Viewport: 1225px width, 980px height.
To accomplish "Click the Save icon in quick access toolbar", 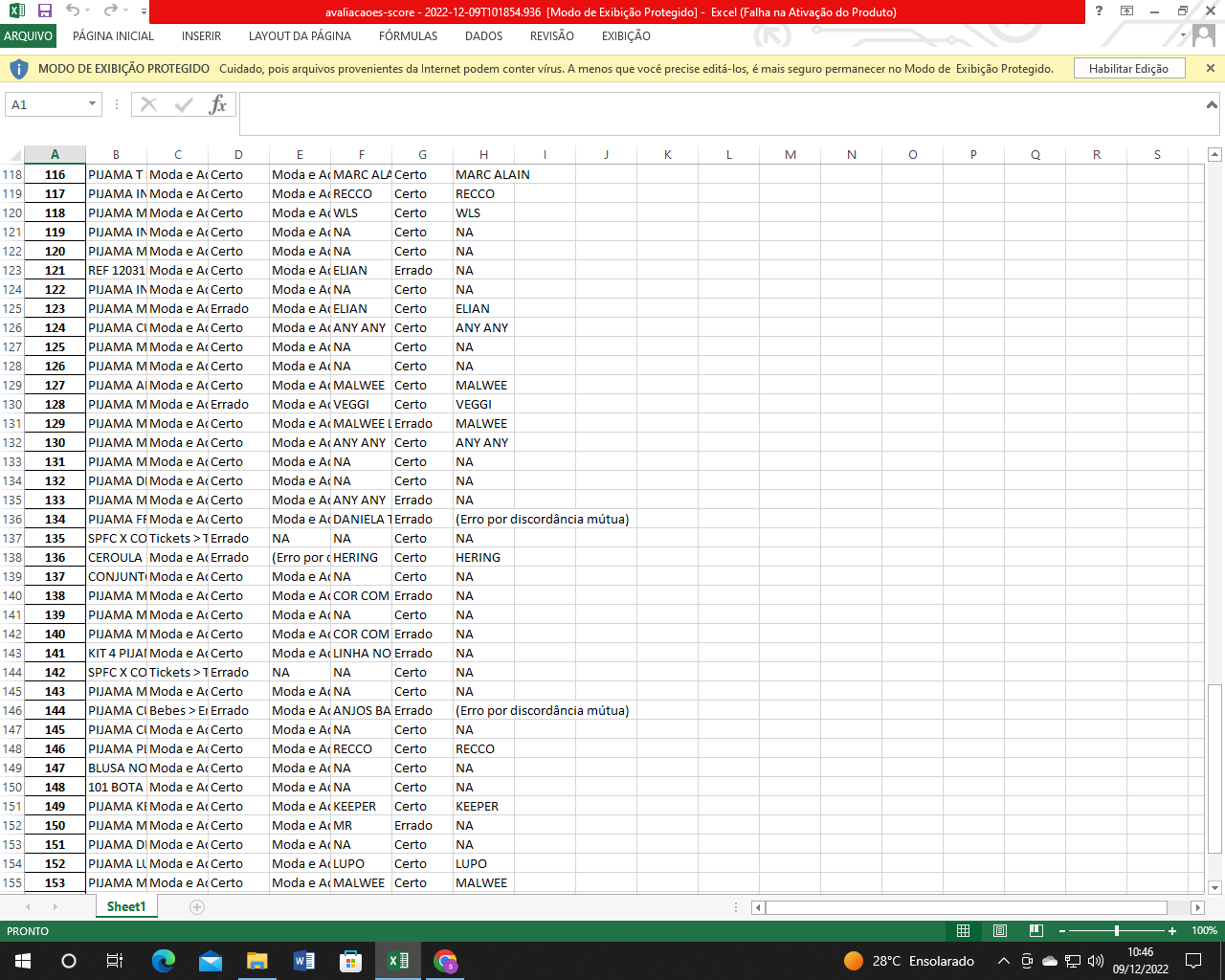I will tap(44, 11).
